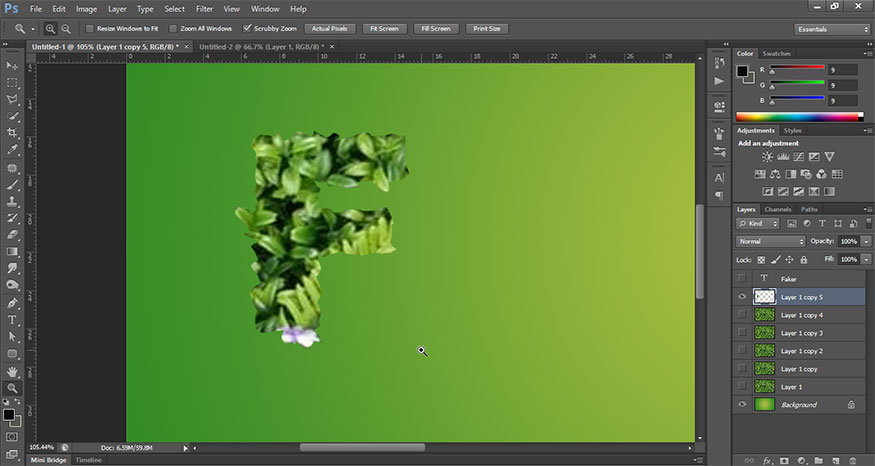Open the status bar info arrow
The image size is (875, 466).
pyautogui.click(x=186, y=448)
